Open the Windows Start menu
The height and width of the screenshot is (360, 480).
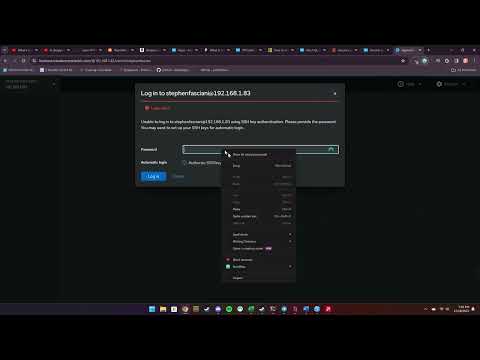[x=152, y=309]
